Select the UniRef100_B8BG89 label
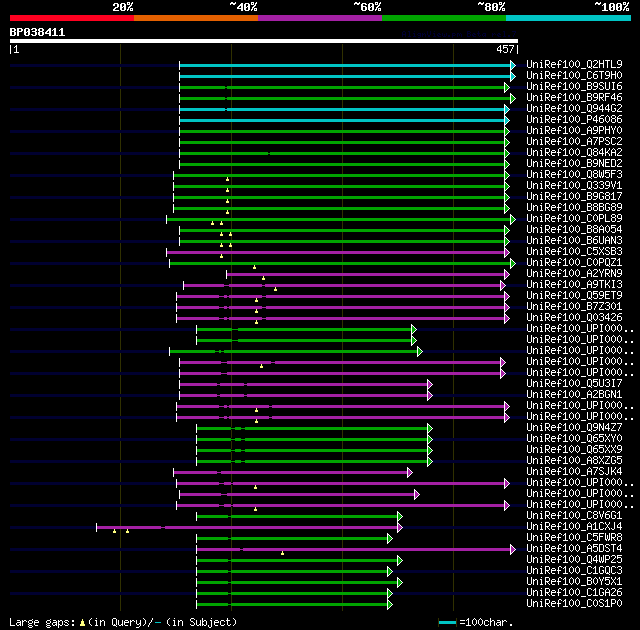Screen dimensions: 640x630 point(574,208)
